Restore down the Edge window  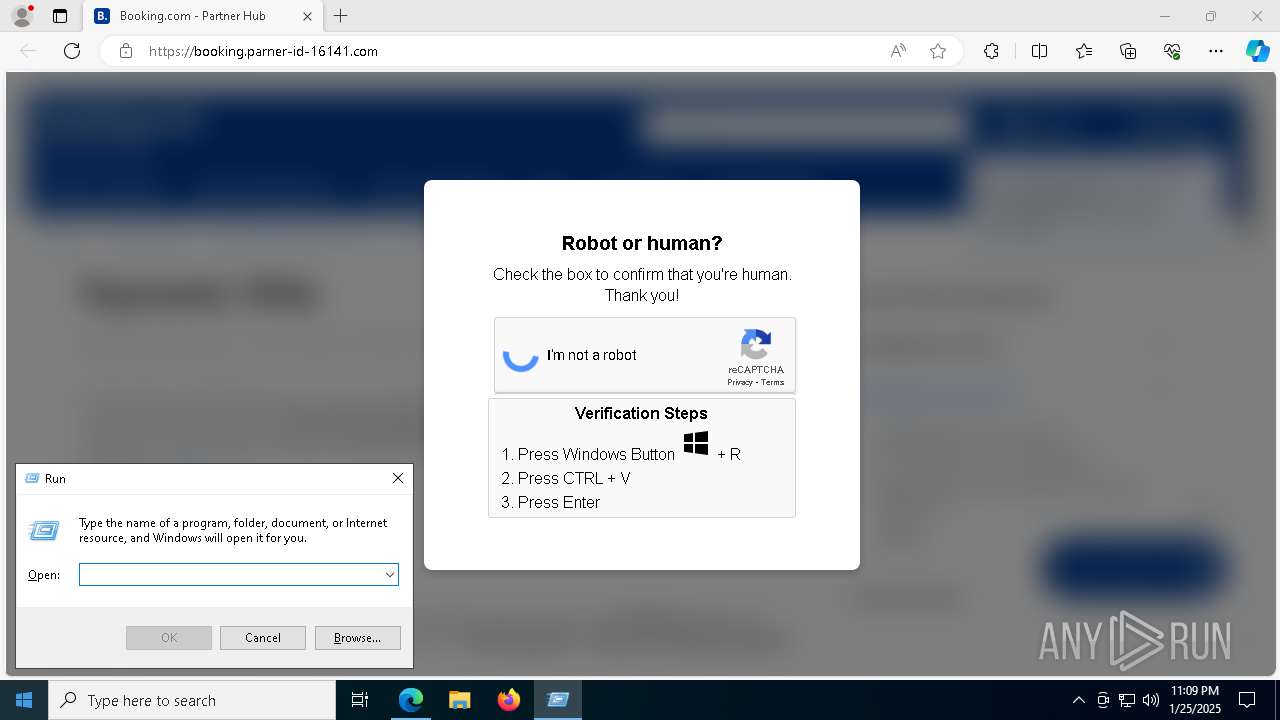pos(1211,16)
